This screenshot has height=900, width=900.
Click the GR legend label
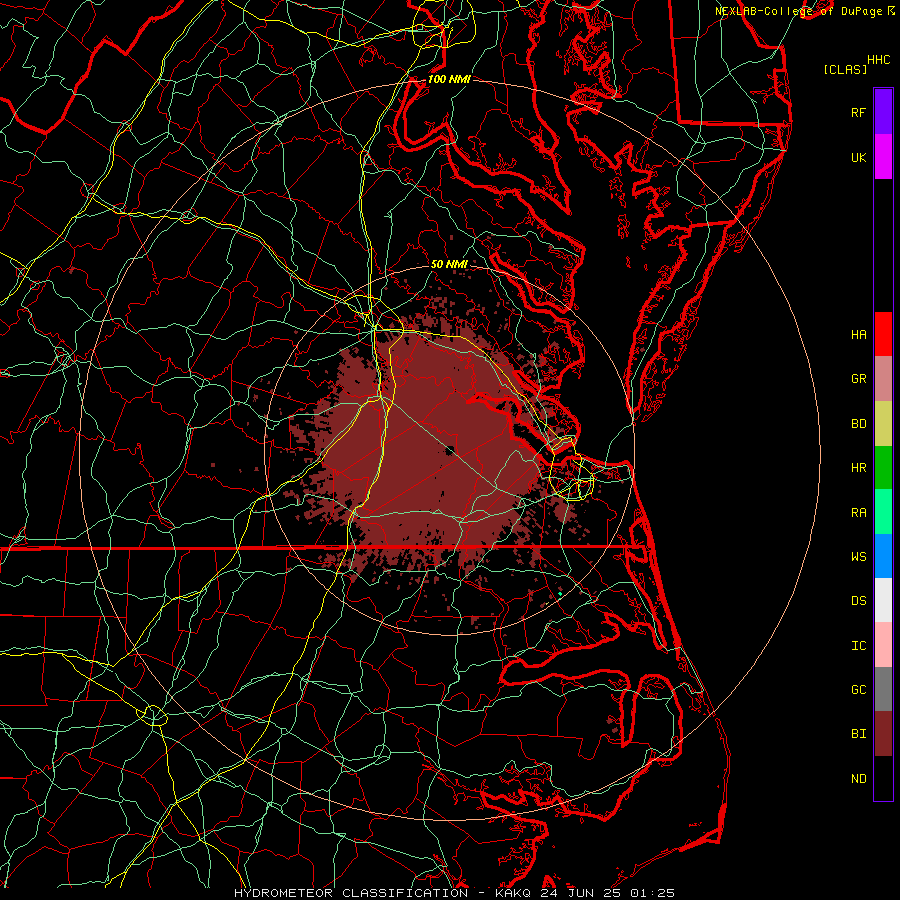858,379
